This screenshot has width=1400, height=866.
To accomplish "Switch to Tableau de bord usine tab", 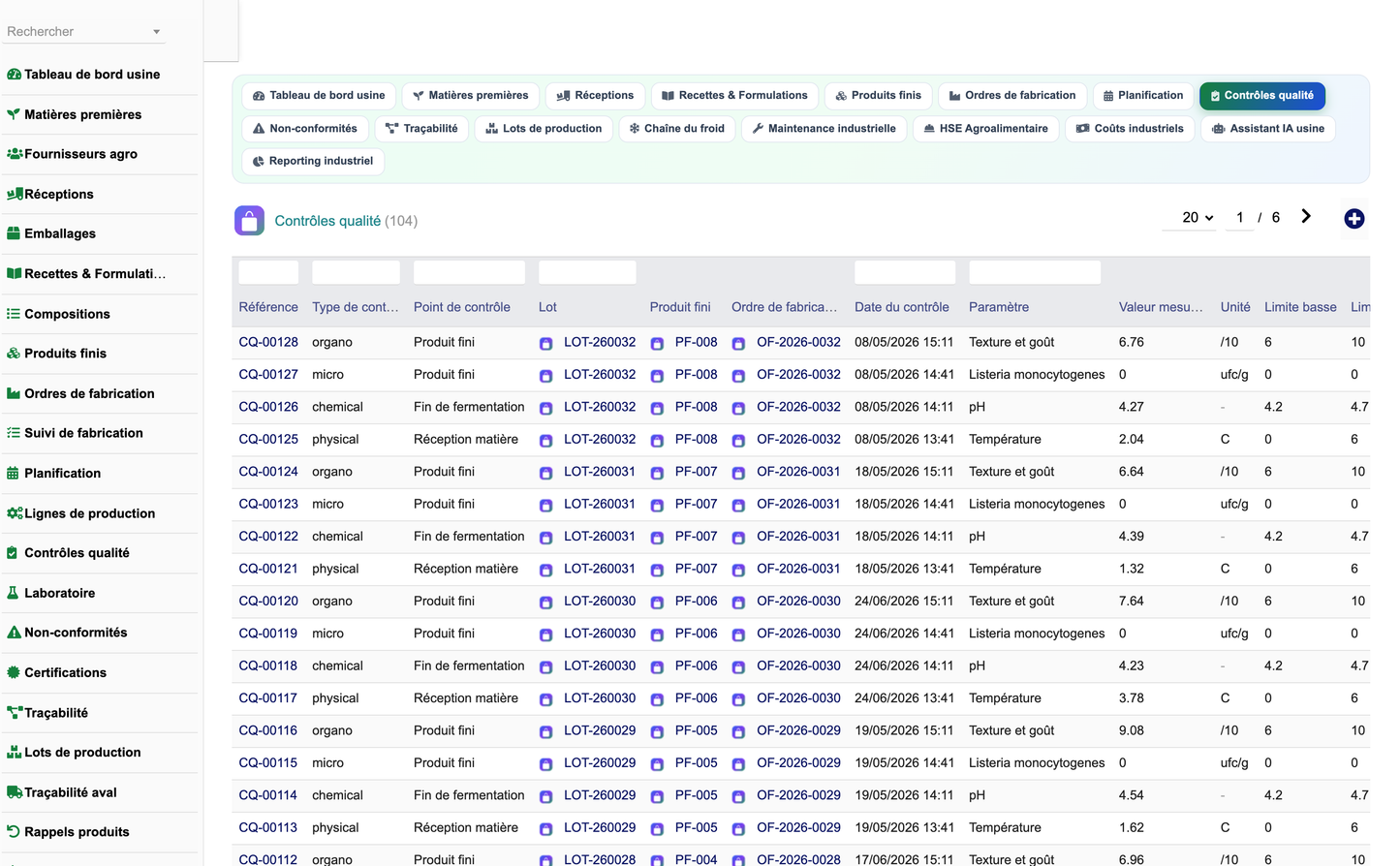I will [x=319, y=96].
